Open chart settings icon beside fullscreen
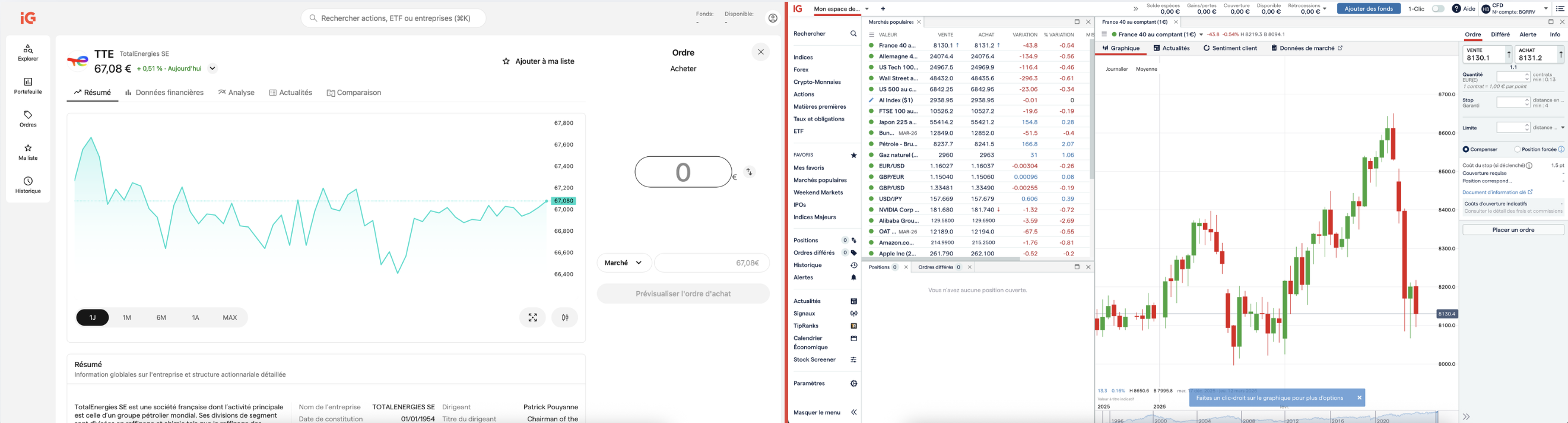 565,318
